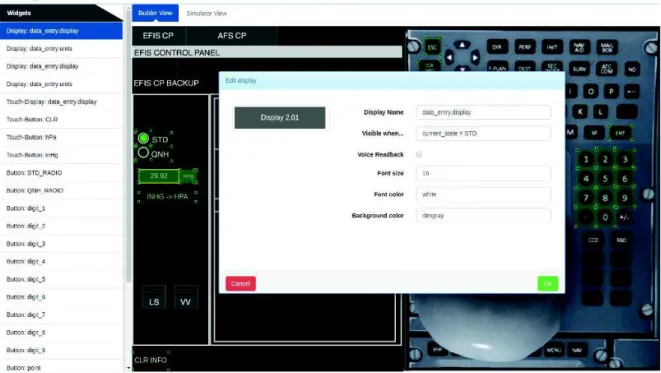
Task: Click the letter L key on the keyboard
Action: coord(600,112)
